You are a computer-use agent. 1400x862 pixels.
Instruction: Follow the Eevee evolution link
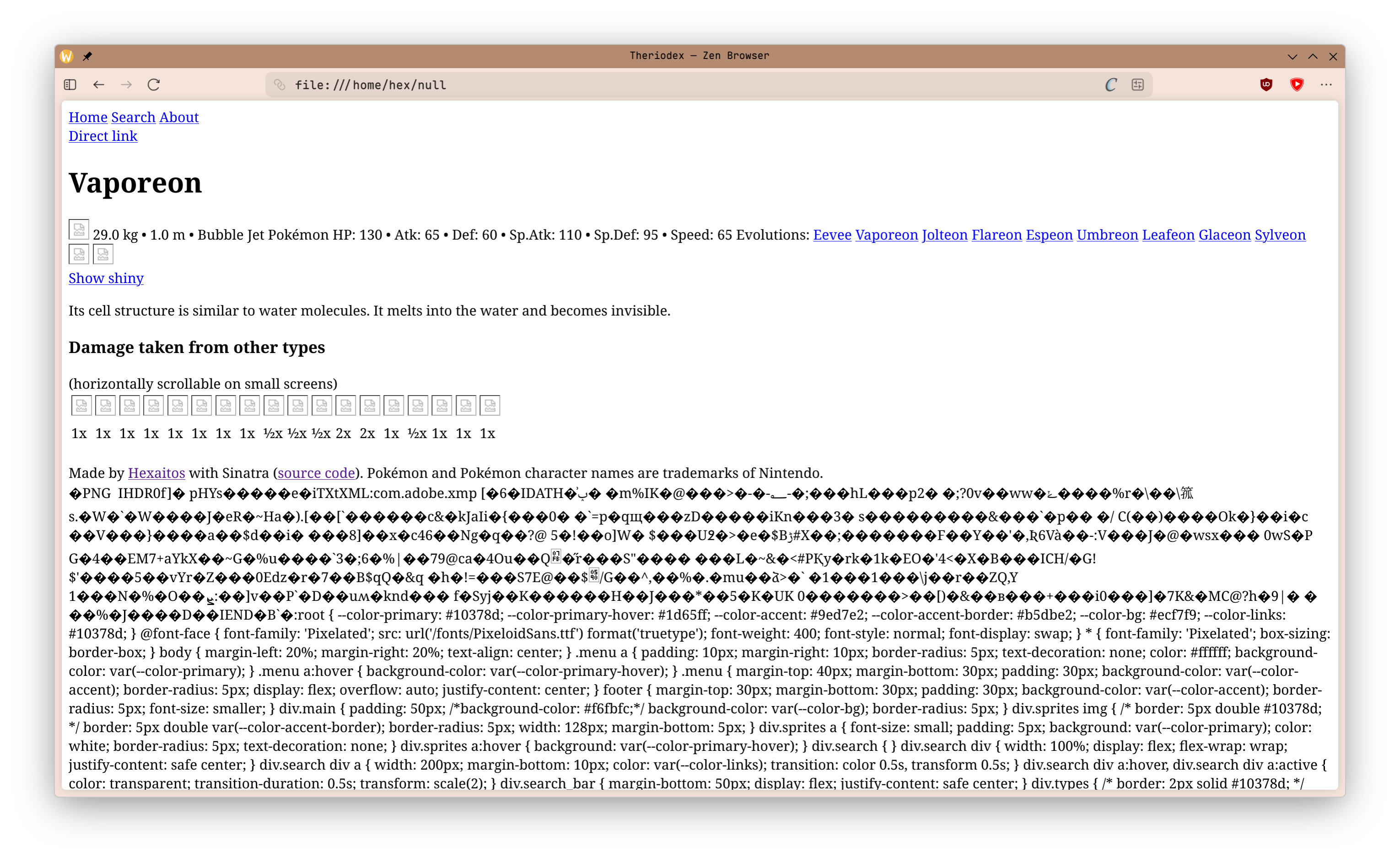[832, 235]
